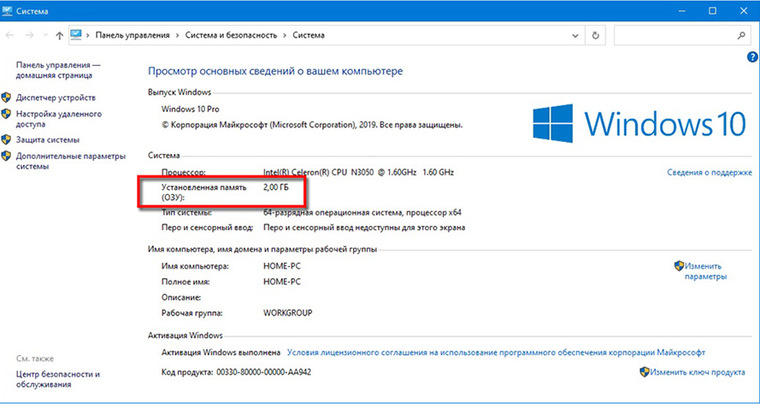This screenshot has height=408, width=760.
Task: Click 'Активация Windows выполнена' text
Action: point(221,352)
